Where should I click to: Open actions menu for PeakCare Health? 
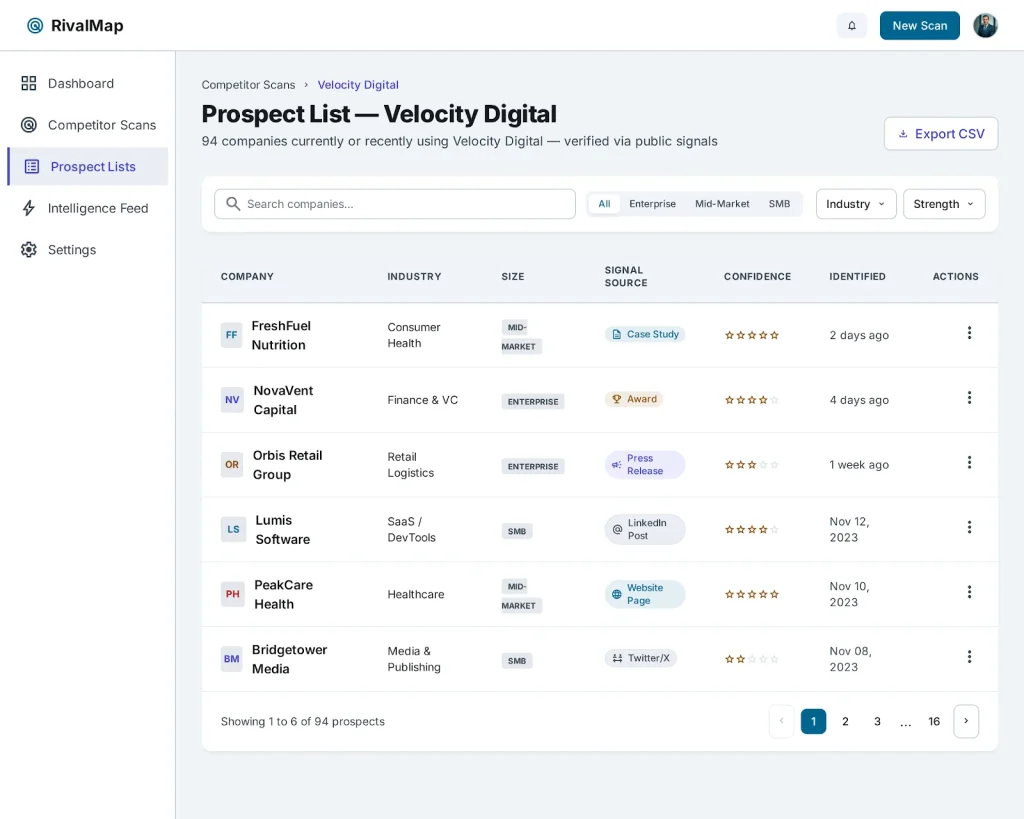(969, 592)
